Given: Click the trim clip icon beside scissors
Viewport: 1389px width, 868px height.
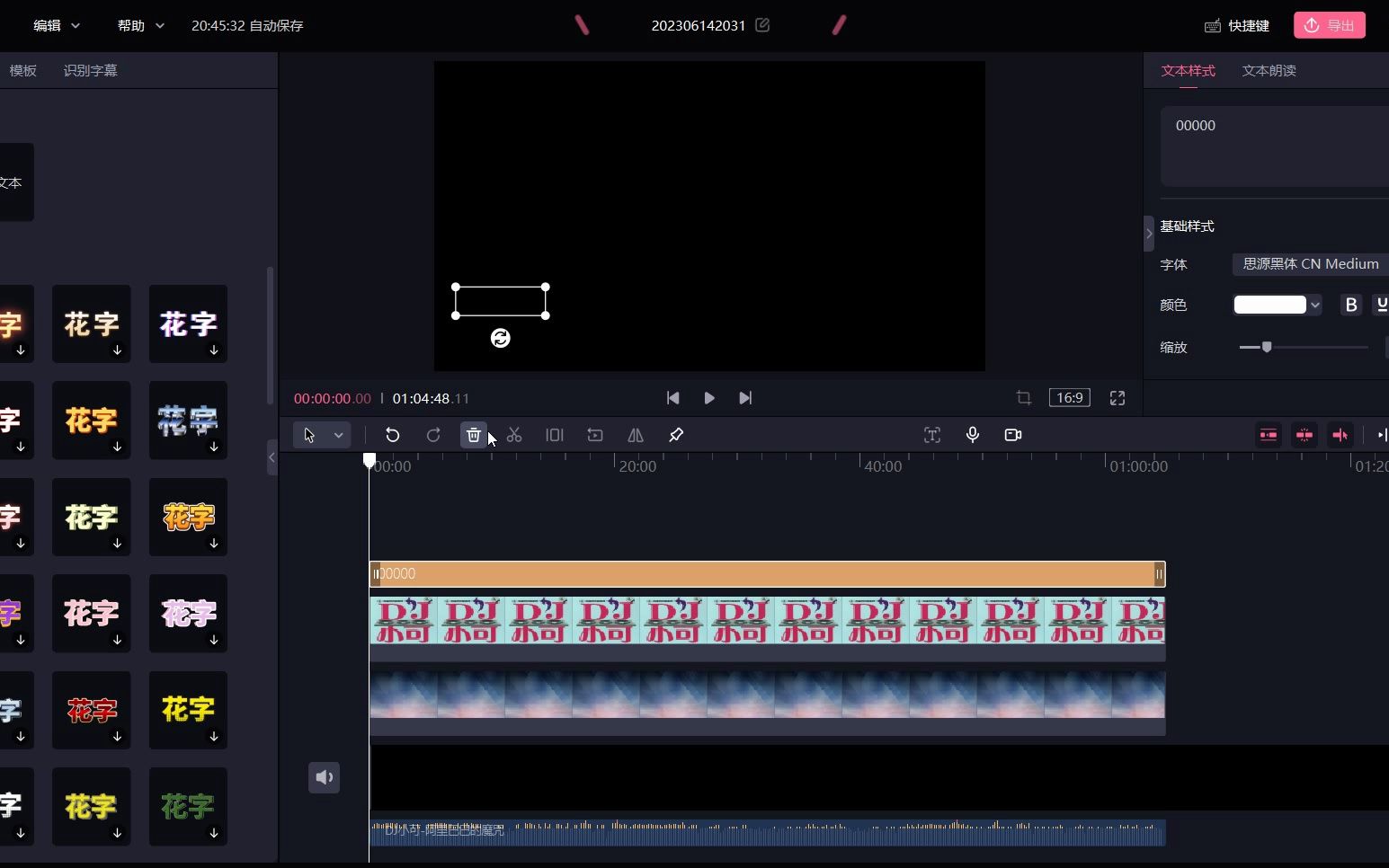Looking at the screenshot, I should (555, 435).
